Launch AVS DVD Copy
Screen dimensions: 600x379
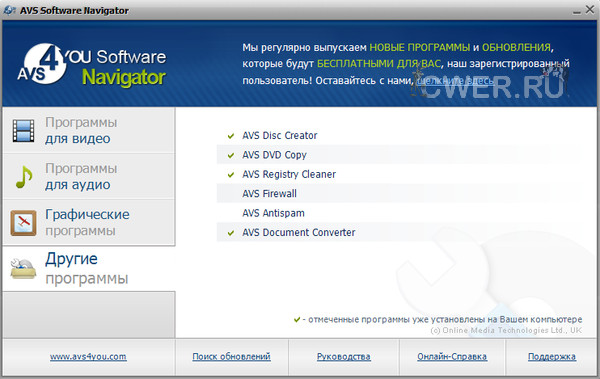click(274, 155)
